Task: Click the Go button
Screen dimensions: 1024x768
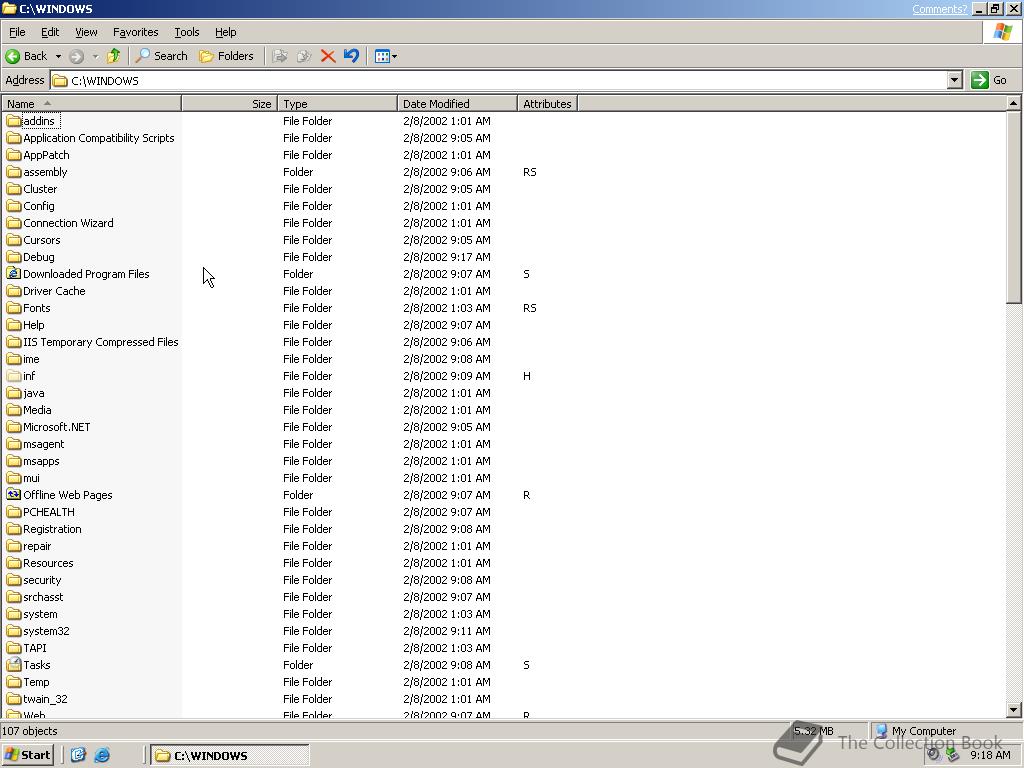Action: pos(989,80)
